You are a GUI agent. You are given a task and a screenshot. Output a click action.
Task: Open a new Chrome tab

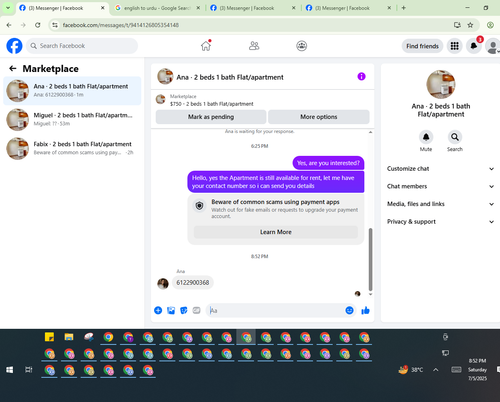[x=404, y=8]
